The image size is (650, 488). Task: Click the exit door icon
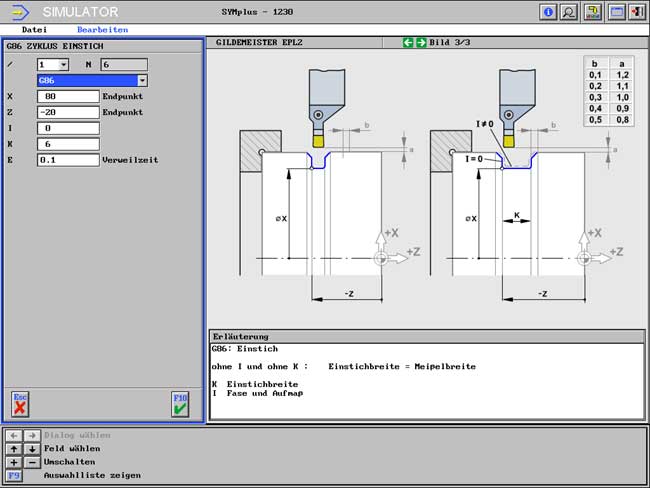coord(637,12)
